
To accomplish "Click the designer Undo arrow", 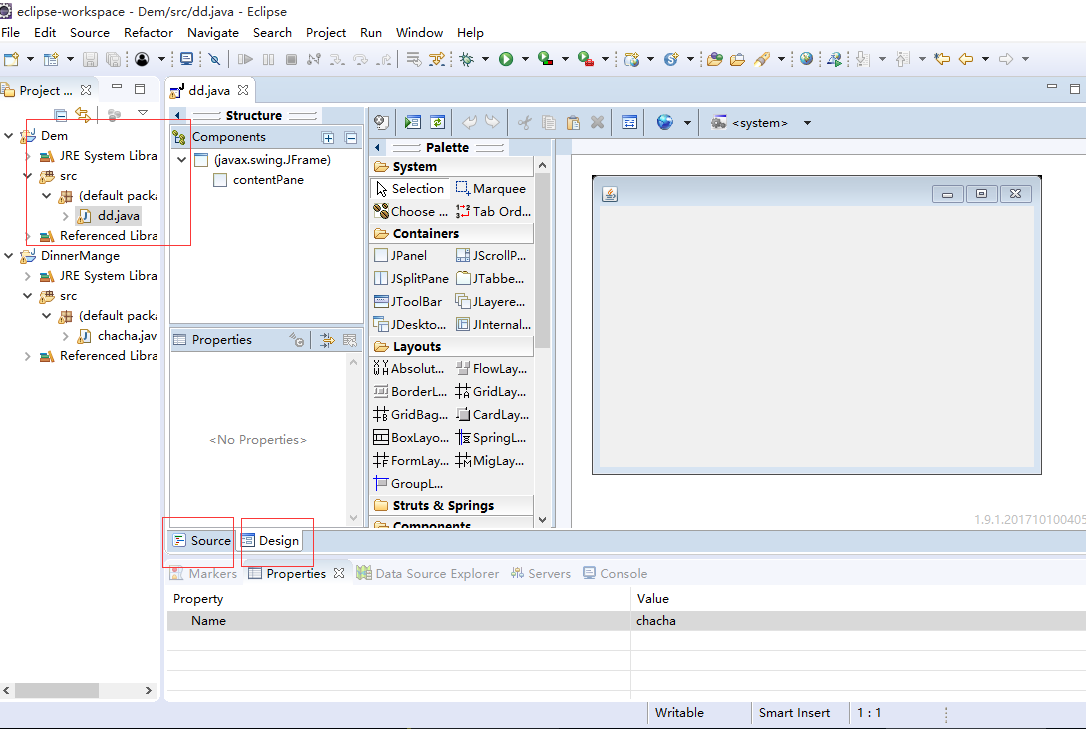I will pyautogui.click(x=469, y=123).
